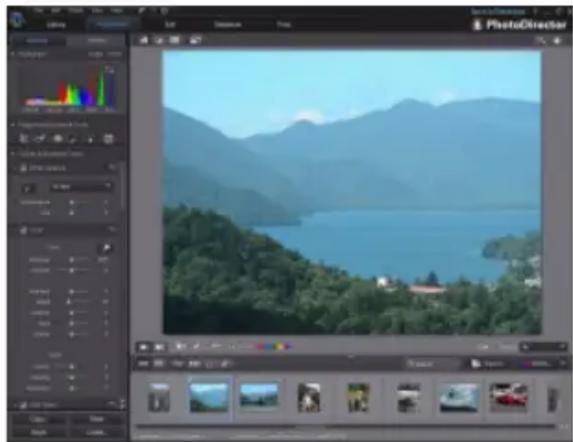573x442 pixels.
Task: Switch to the Presets panel tab
Action: pyautogui.click(x=97, y=40)
